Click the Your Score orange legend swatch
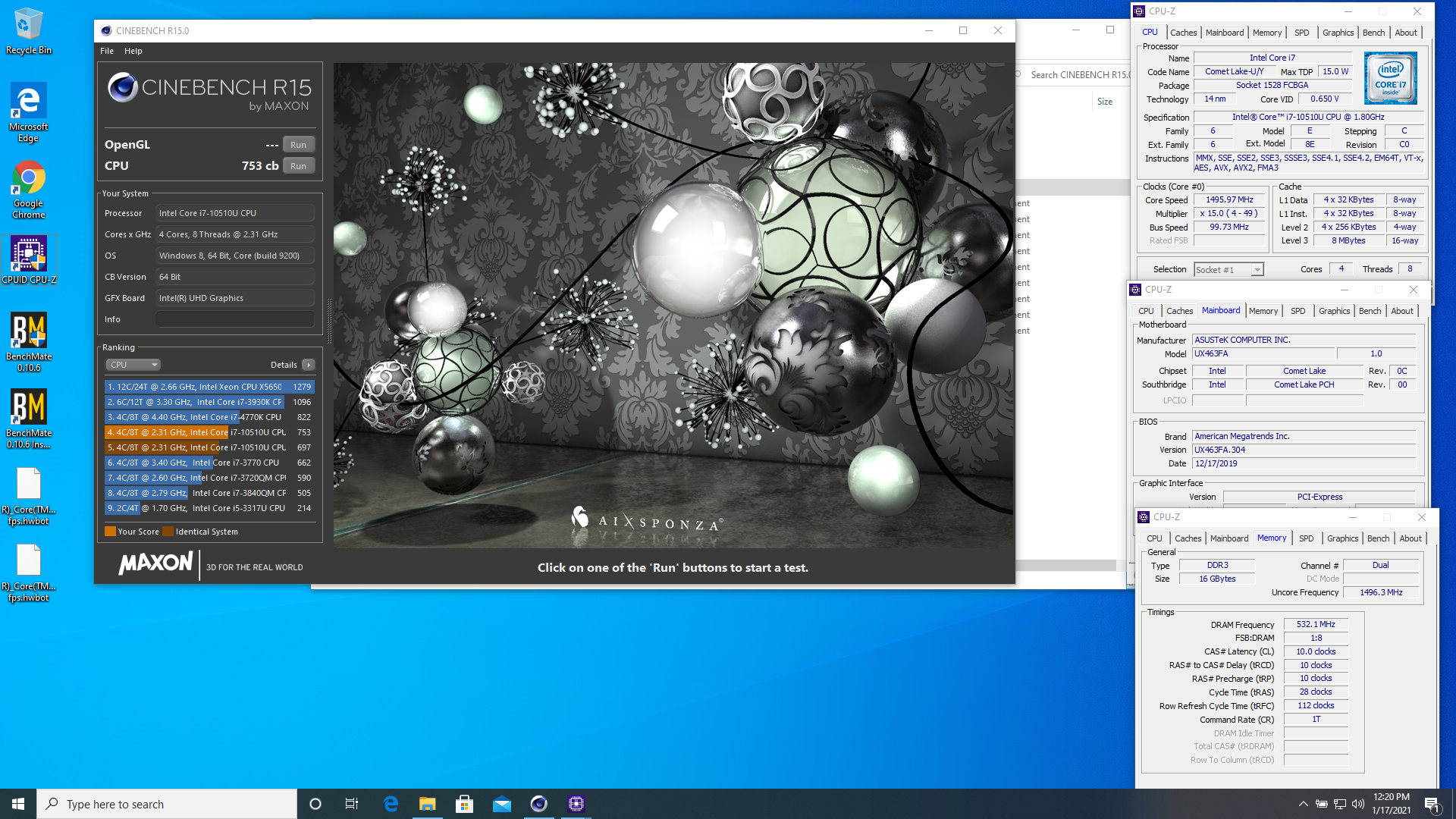Image resolution: width=1456 pixels, height=819 pixels. (x=110, y=532)
